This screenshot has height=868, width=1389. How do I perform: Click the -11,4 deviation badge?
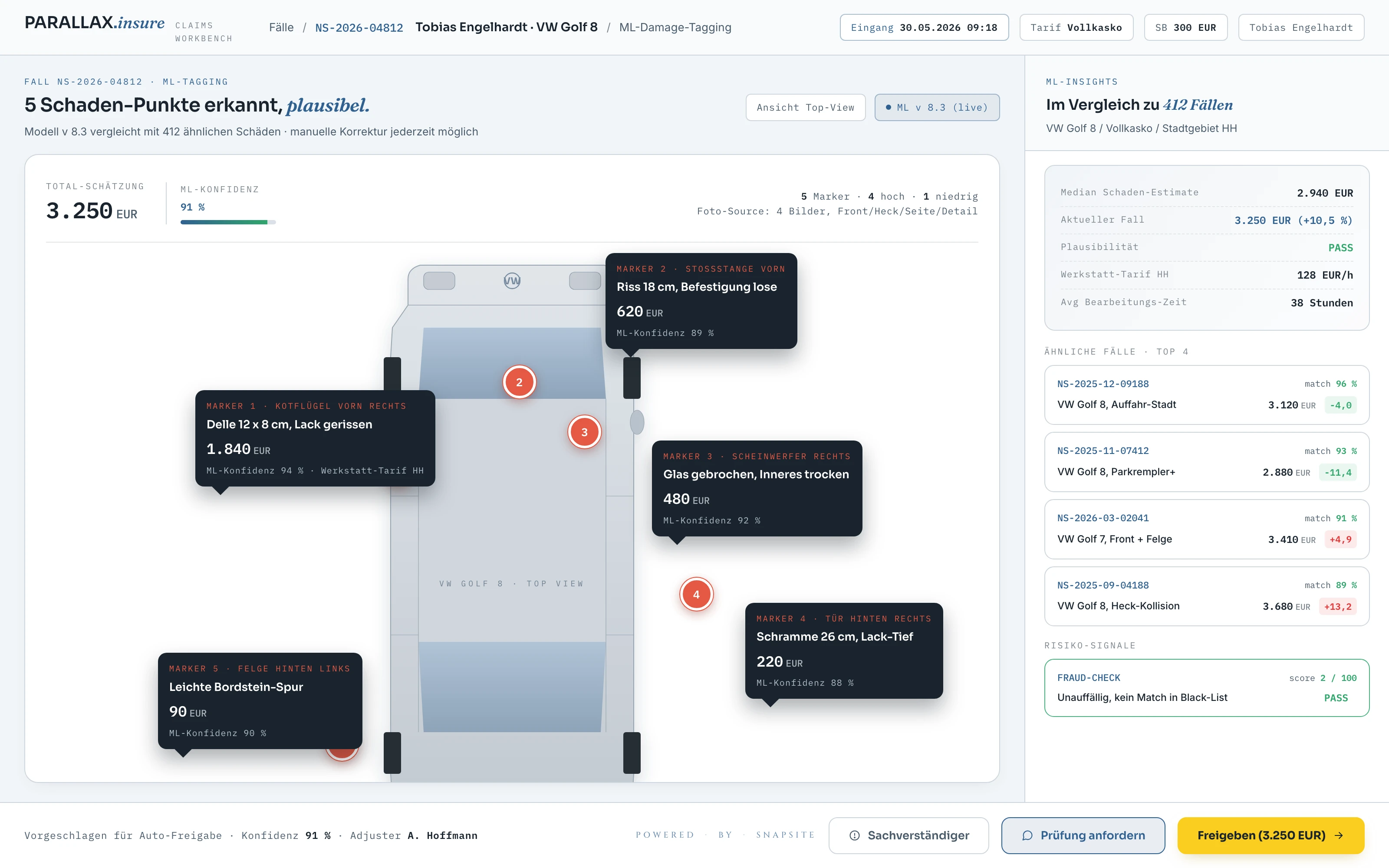click(1338, 473)
